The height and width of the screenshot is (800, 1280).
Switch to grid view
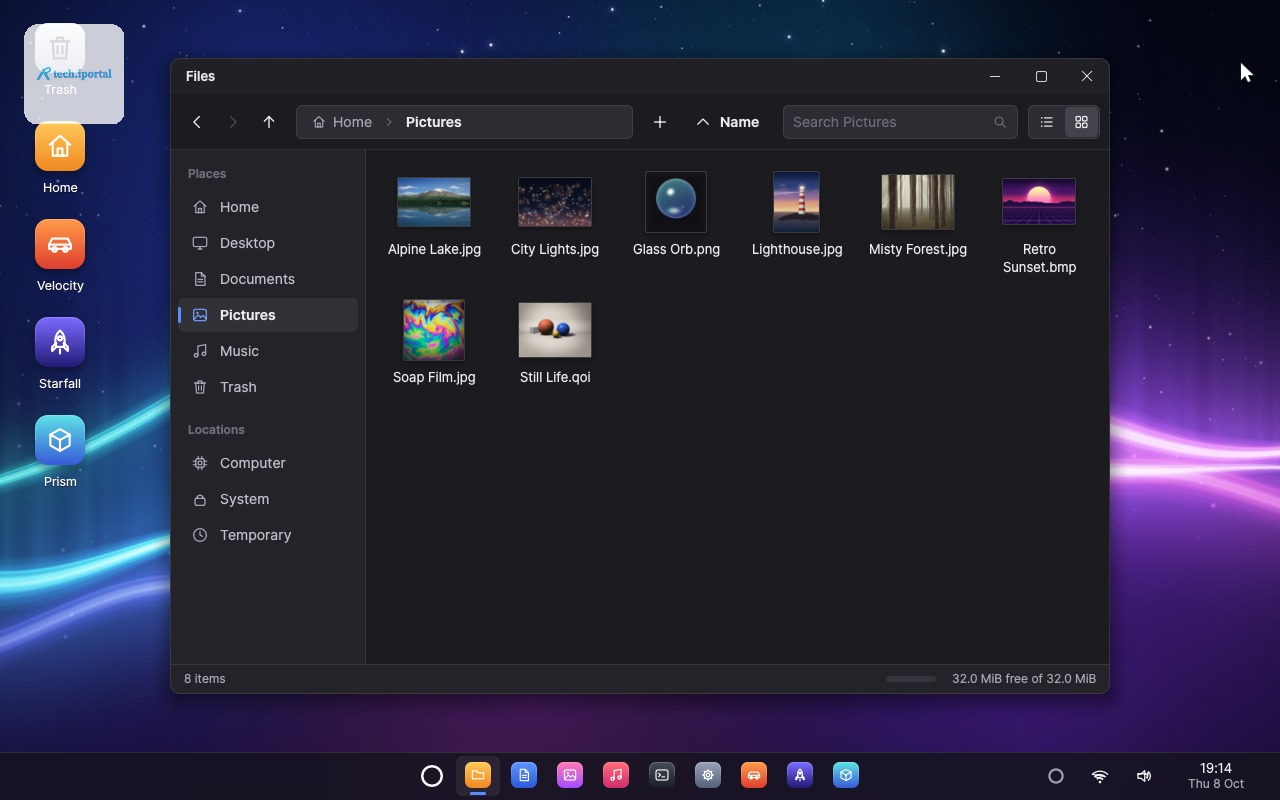point(1081,122)
